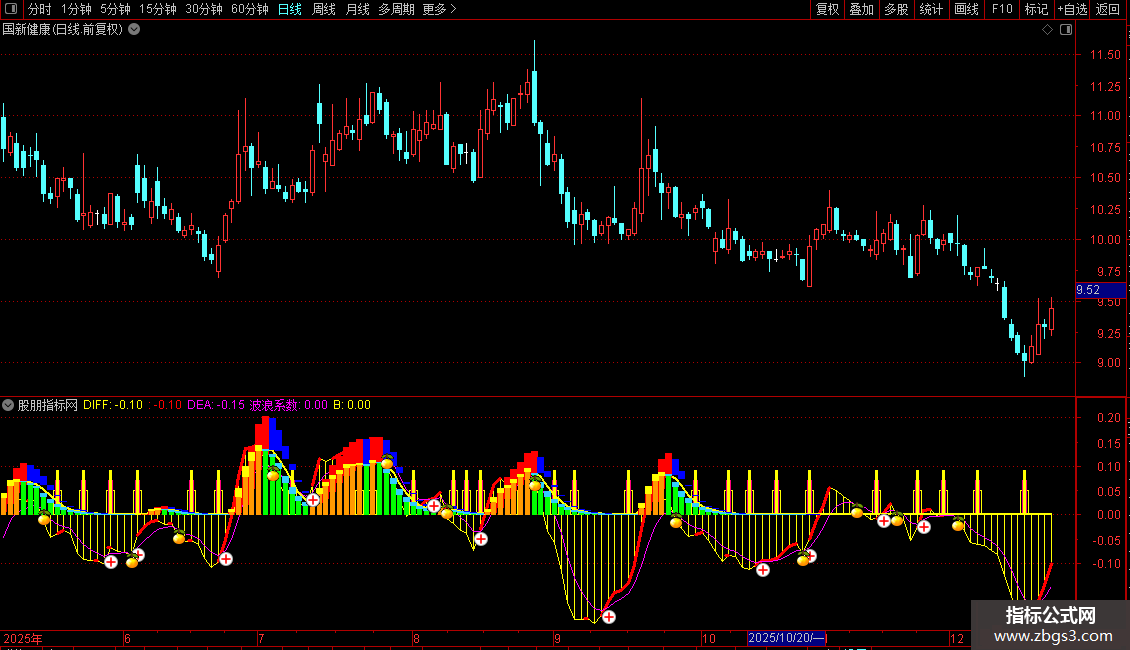The height and width of the screenshot is (650, 1130).
Task: Click the diamond icon above the price axis
Action: click(1047, 30)
